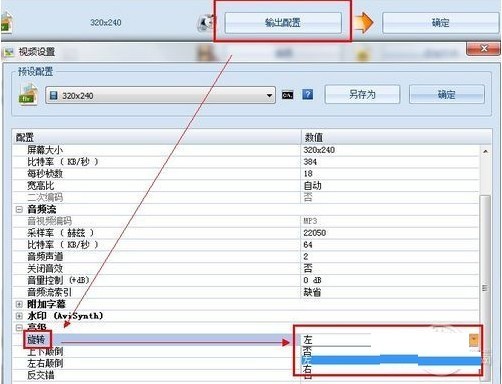The width and height of the screenshot is (502, 384).
Task: Open the 输出配置 output settings button
Action: pyautogui.click(x=283, y=23)
